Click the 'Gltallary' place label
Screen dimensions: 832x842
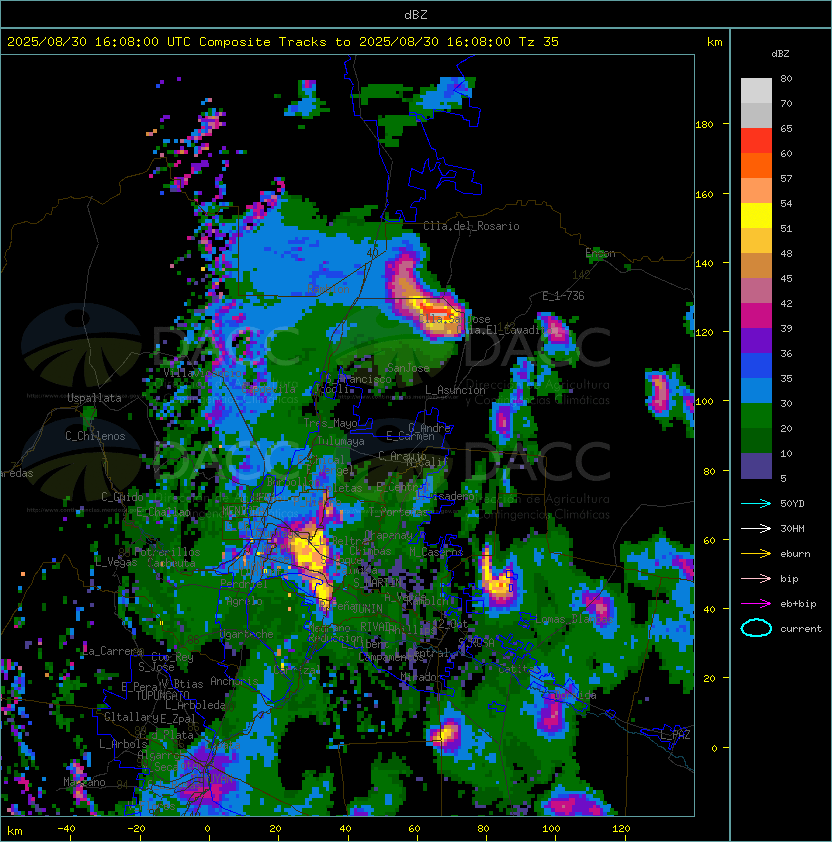[x=131, y=717]
